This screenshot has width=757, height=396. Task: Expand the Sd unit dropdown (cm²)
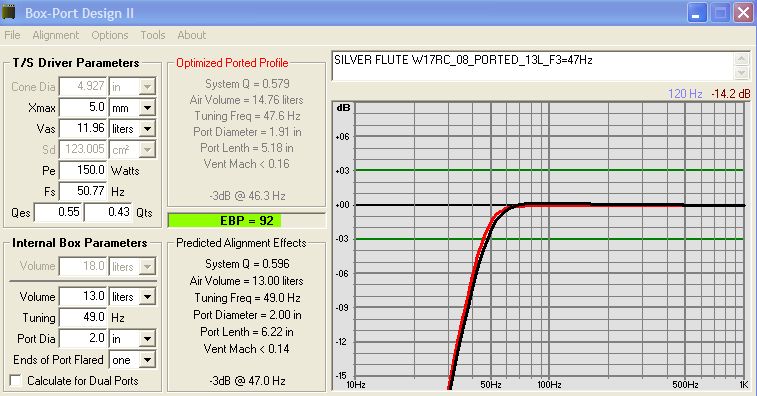147,150
